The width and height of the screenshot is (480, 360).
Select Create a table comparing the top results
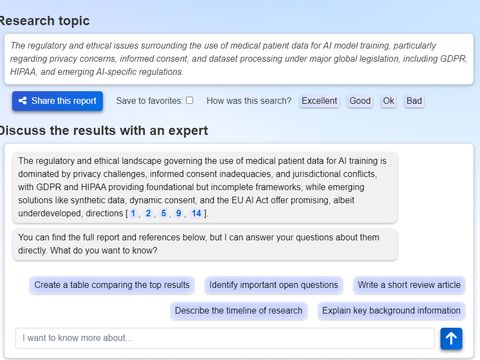point(112,285)
